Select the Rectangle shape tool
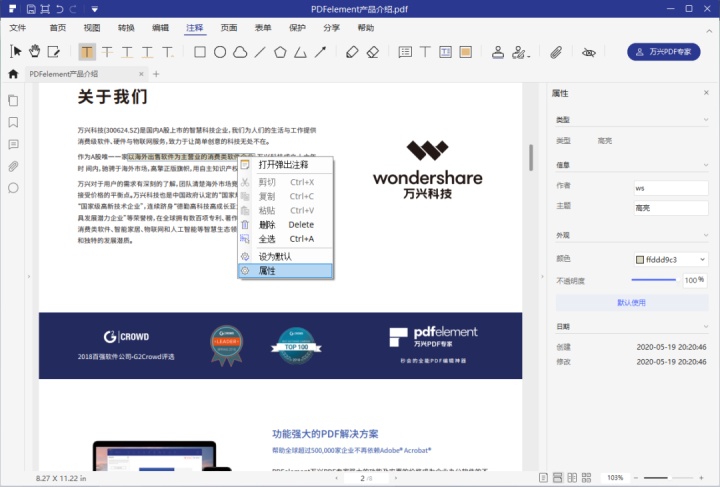 tap(200, 52)
